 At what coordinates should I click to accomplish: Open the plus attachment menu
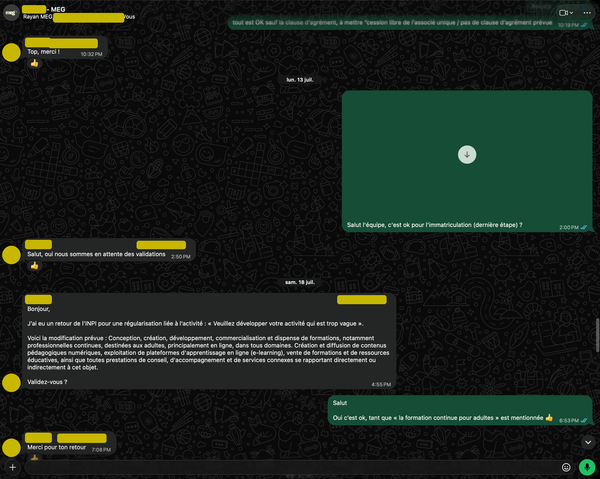pos(12,467)
